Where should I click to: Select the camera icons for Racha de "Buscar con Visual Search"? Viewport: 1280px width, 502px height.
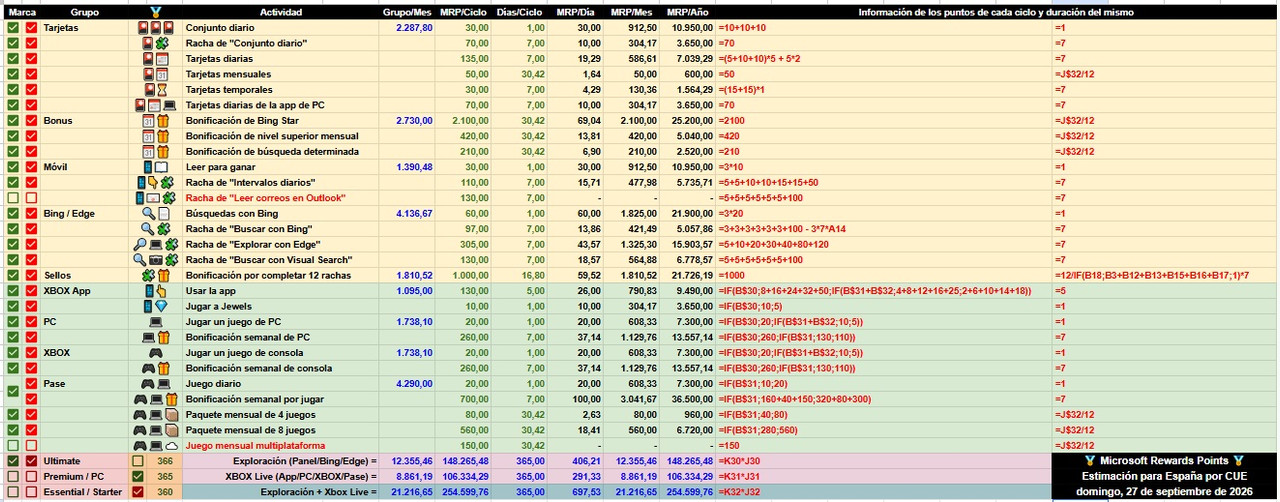[x=155, y=260]
